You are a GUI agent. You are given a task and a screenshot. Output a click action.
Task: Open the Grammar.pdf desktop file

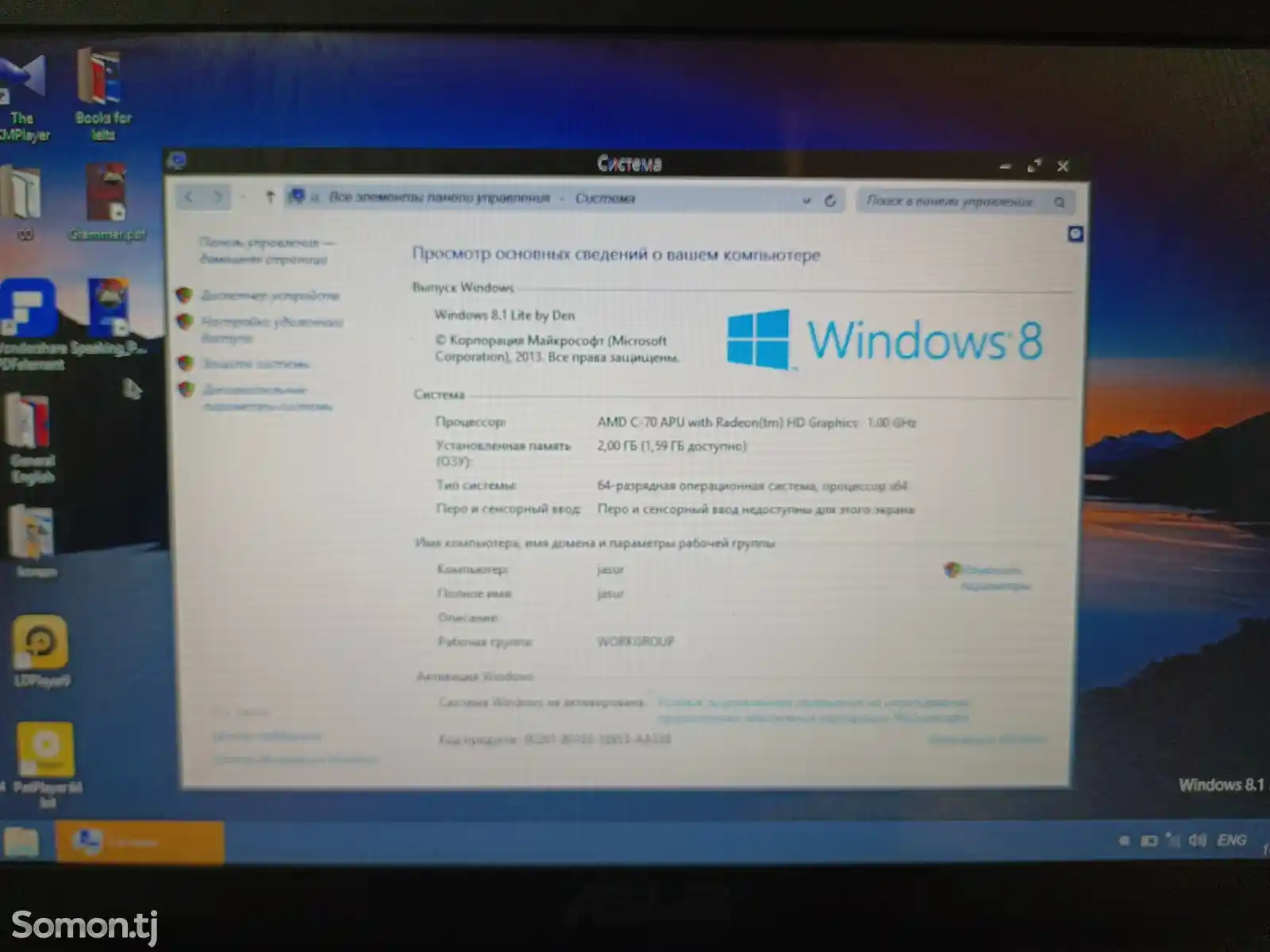click(x=107, y=202)
